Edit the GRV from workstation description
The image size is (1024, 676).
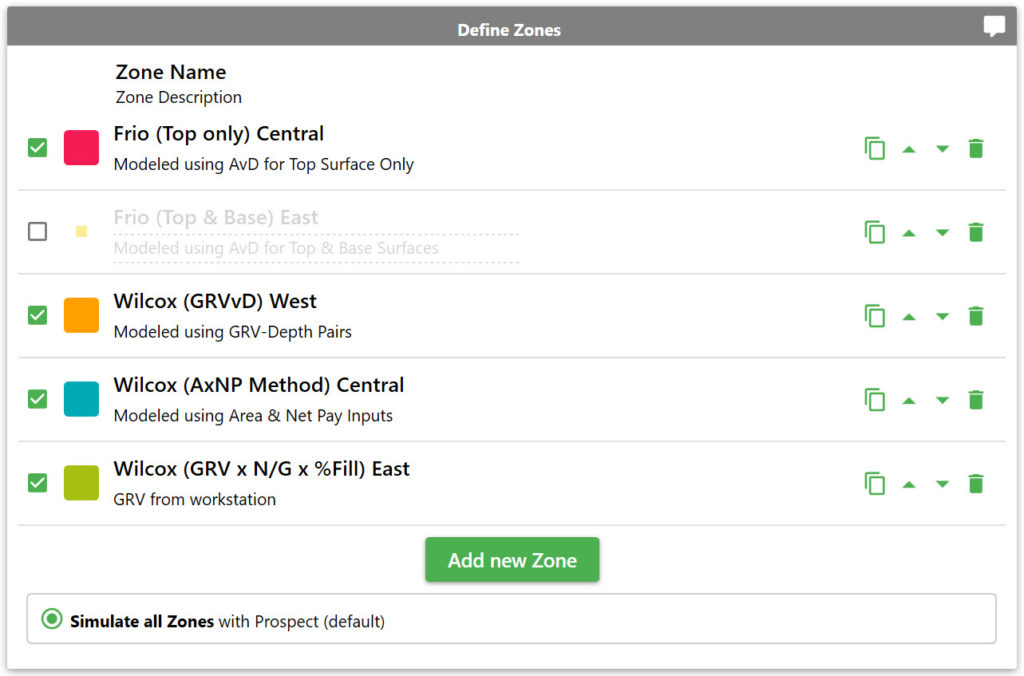coord(195,500)
